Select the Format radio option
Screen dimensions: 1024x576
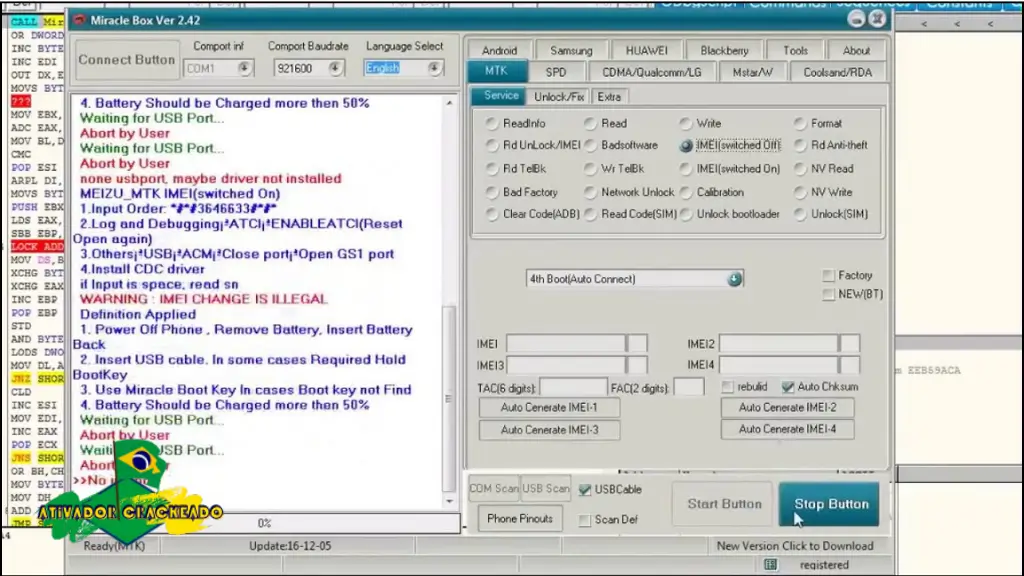pyautogui.click(x=800, y=123)
